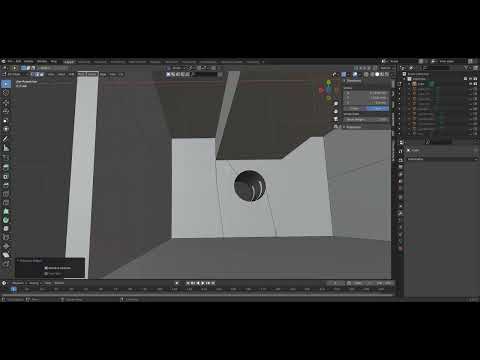Select the green Poly Build tool
The image size is (480, 360).
pyautogui.click(x=6, y=211)
